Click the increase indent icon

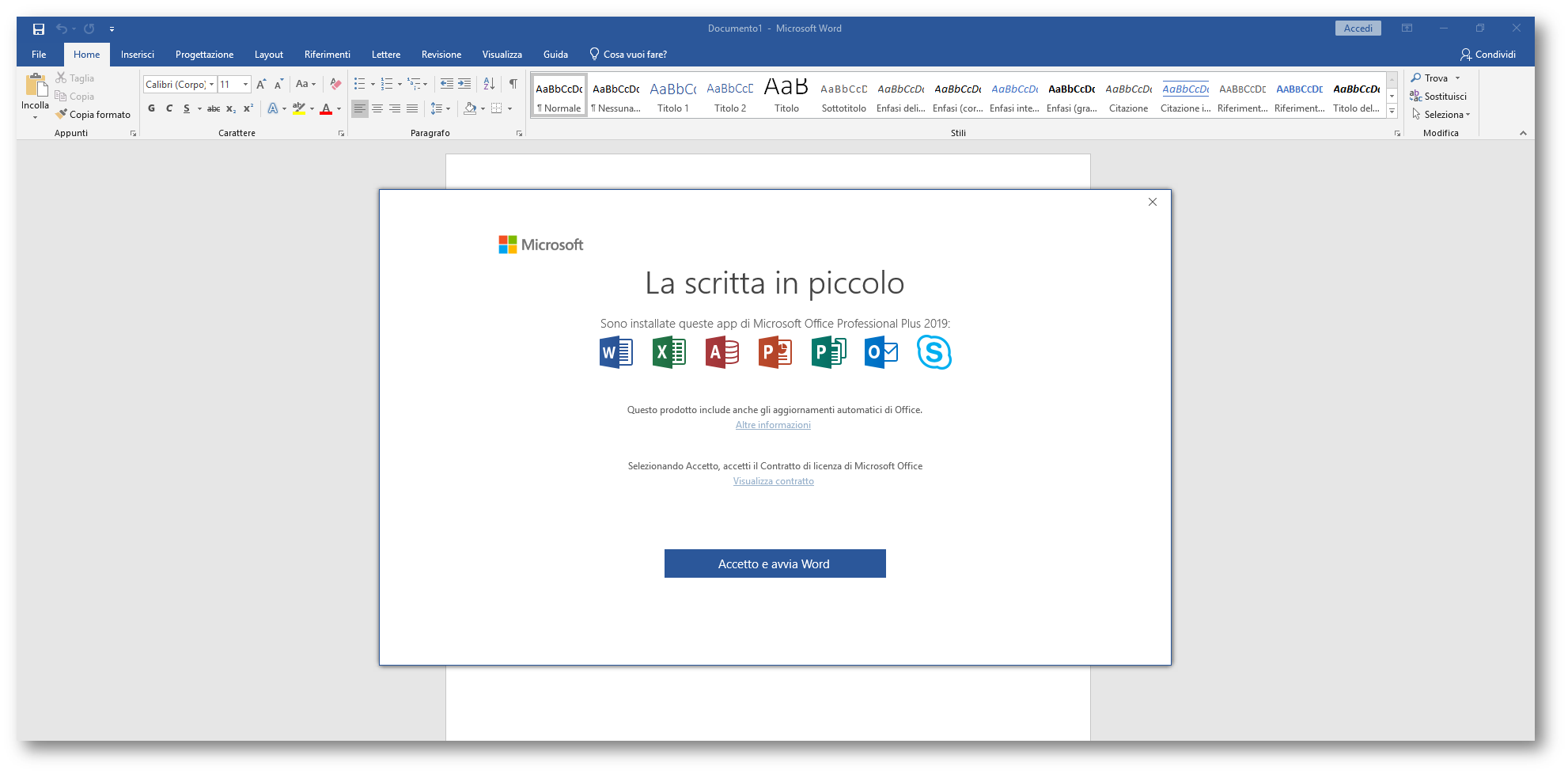[x=464, y=84]
